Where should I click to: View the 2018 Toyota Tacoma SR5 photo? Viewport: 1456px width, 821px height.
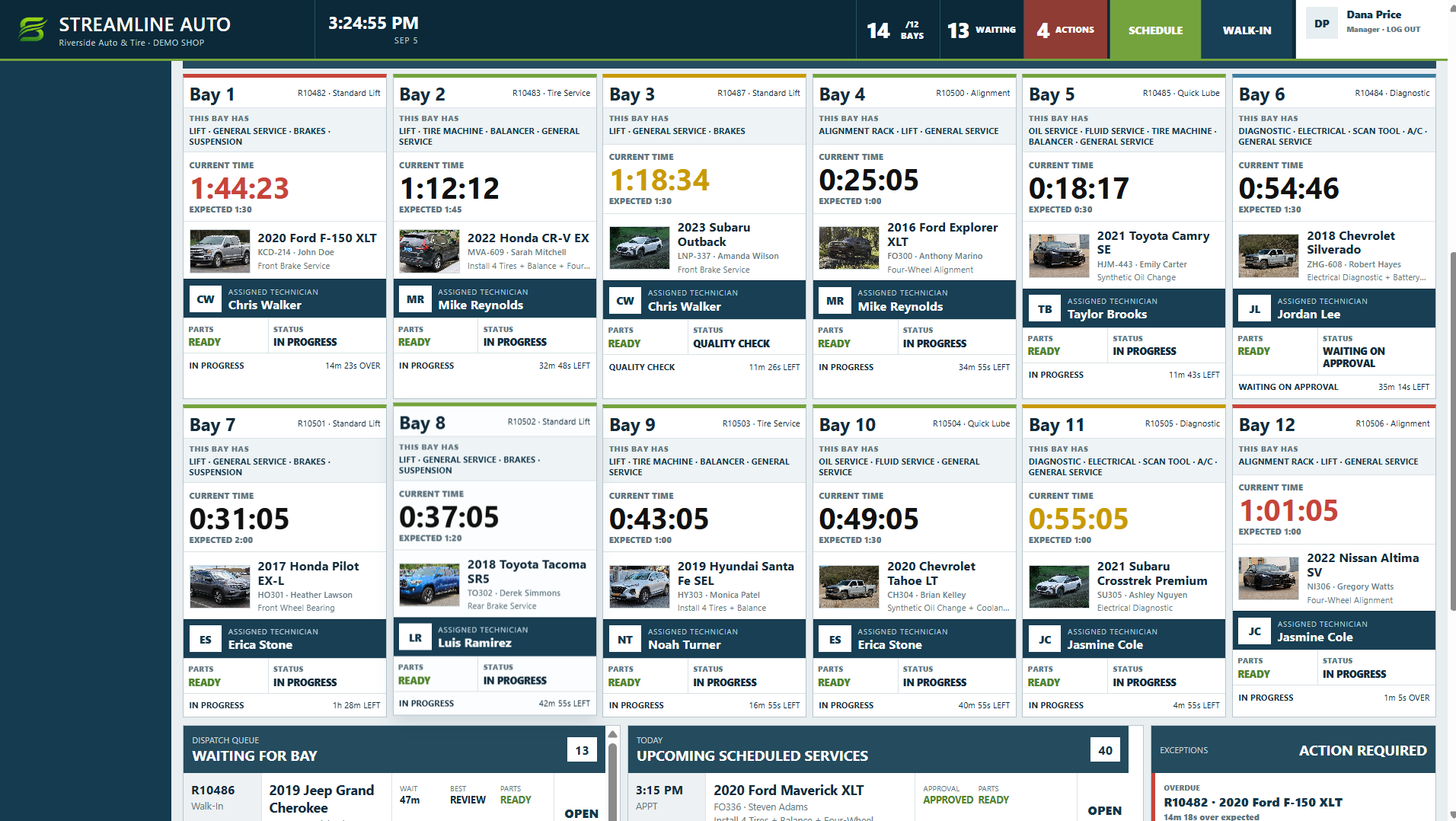[429, 585]
